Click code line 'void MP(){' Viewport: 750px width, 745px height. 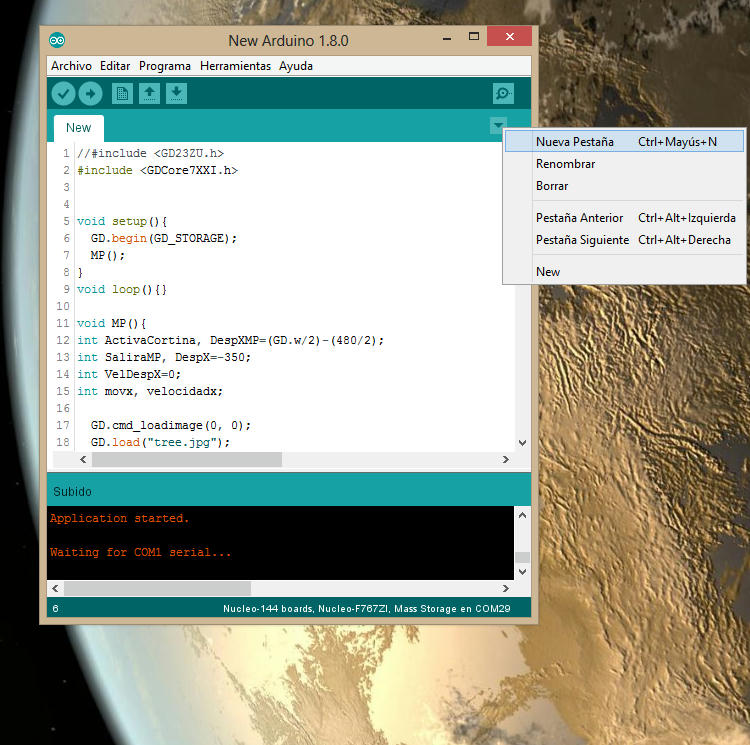[x=111, y=323]
